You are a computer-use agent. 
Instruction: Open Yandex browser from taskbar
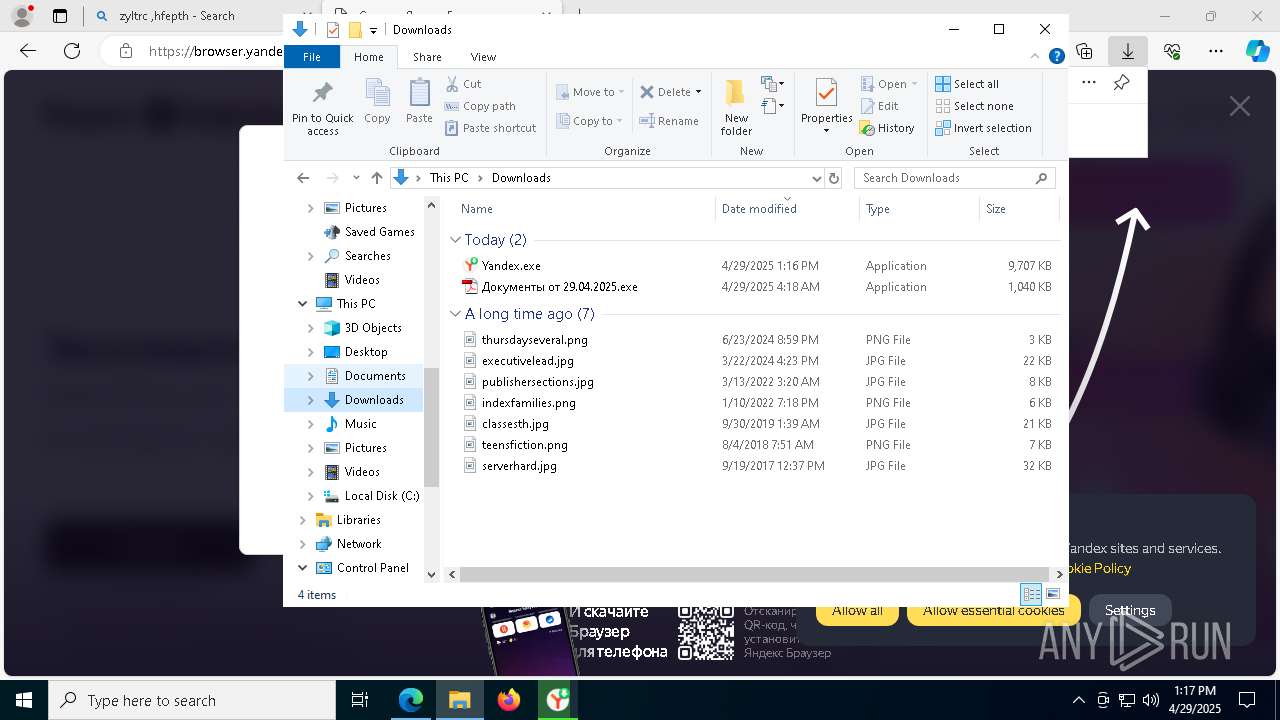click(557, 700)
